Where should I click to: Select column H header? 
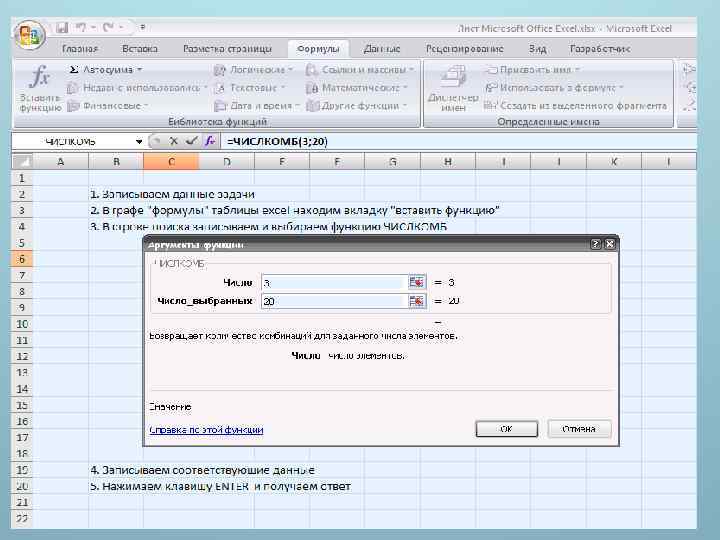coord(448,162)
